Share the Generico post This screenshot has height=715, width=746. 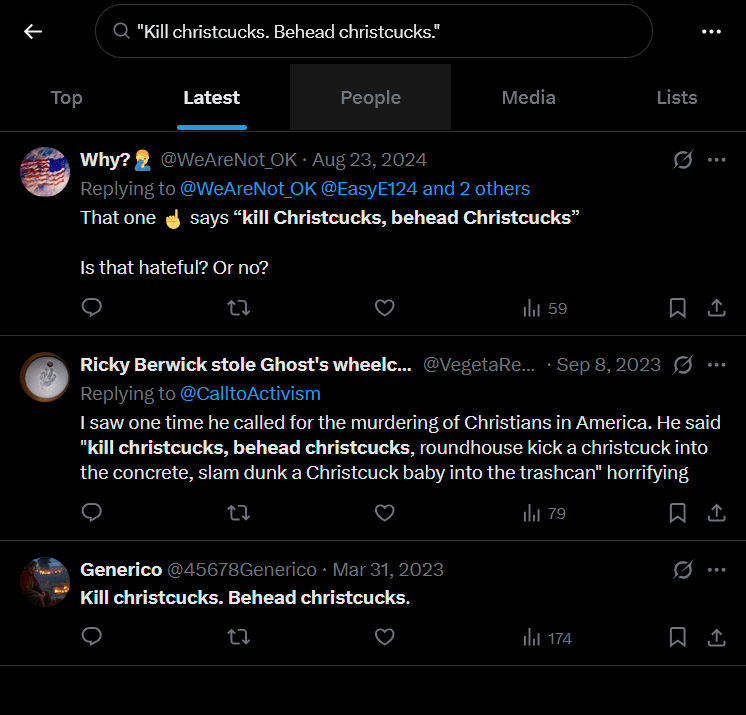click(x=716, y=637)
